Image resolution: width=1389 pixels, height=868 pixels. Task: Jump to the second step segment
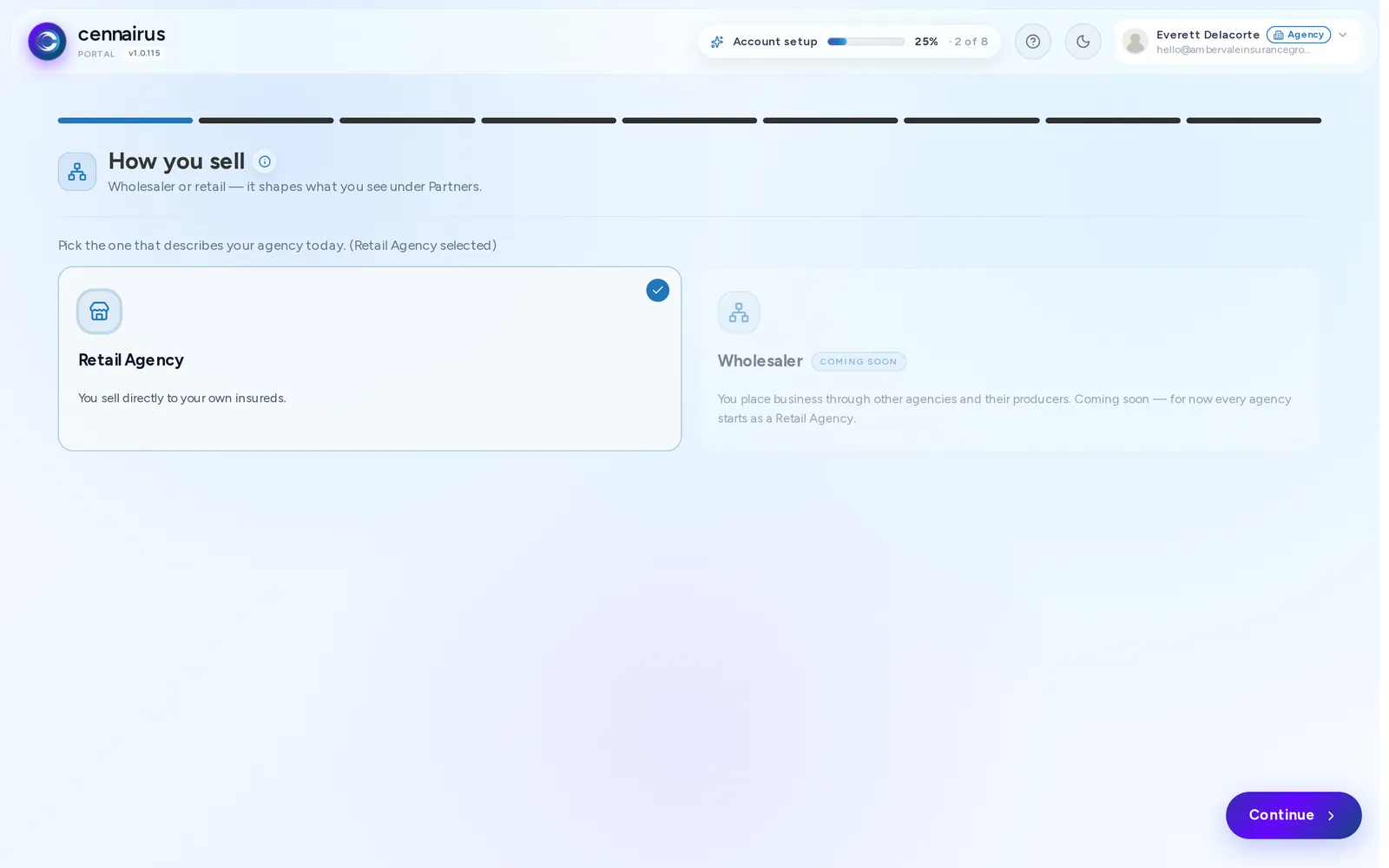coord(267,121)
